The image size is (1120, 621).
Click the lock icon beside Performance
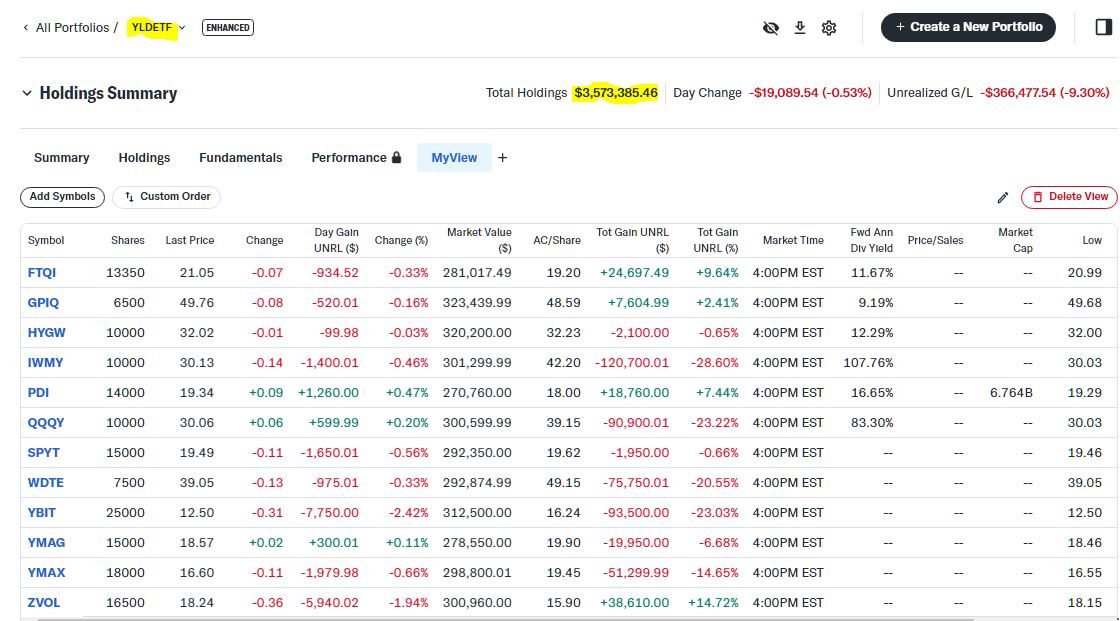pos(397,158)
